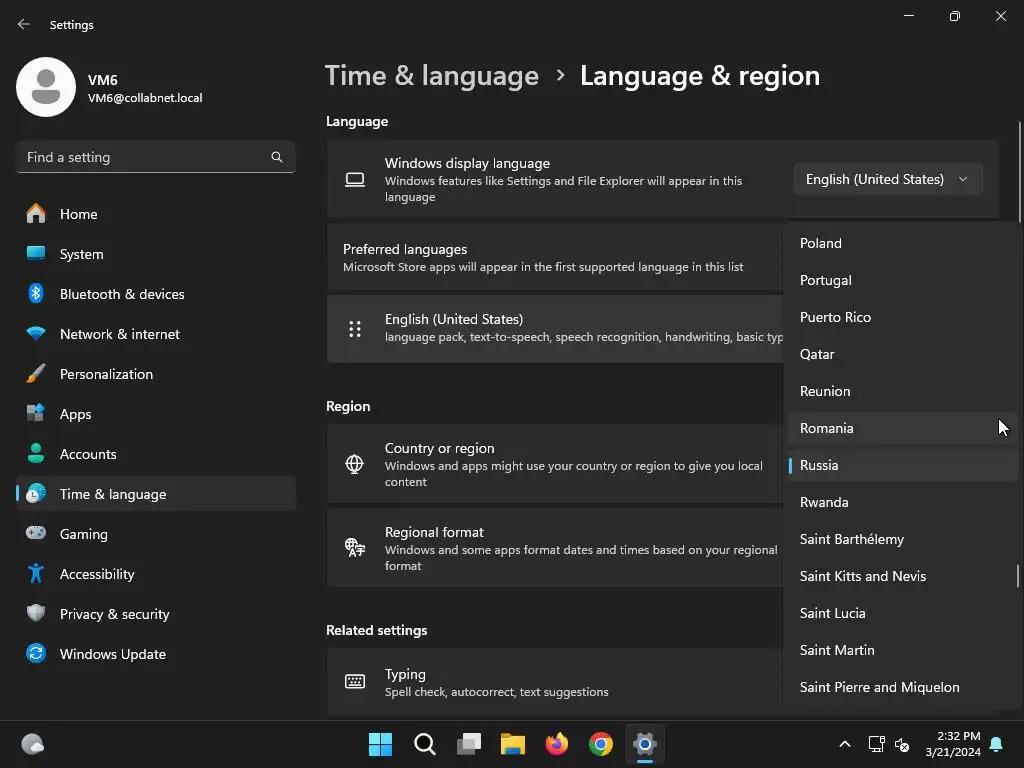The image size is (1024, 768).
Task: Click the Settings gear icon on taskbar
Action: [x=645, y=744]
